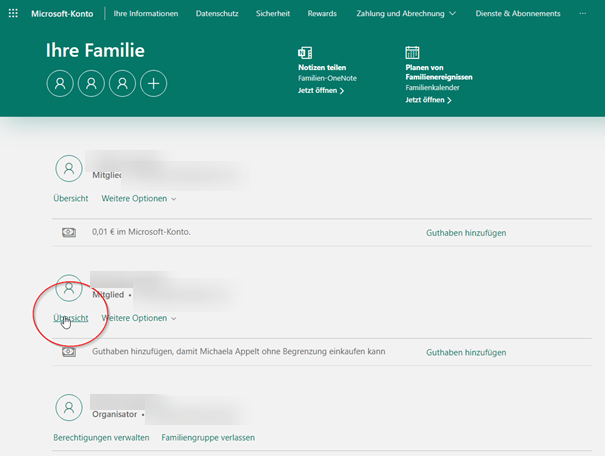Click the 0,01 € im Microsoft-Konto text
The width and height of the screenshot is (605, 456).
pos(141,232)
